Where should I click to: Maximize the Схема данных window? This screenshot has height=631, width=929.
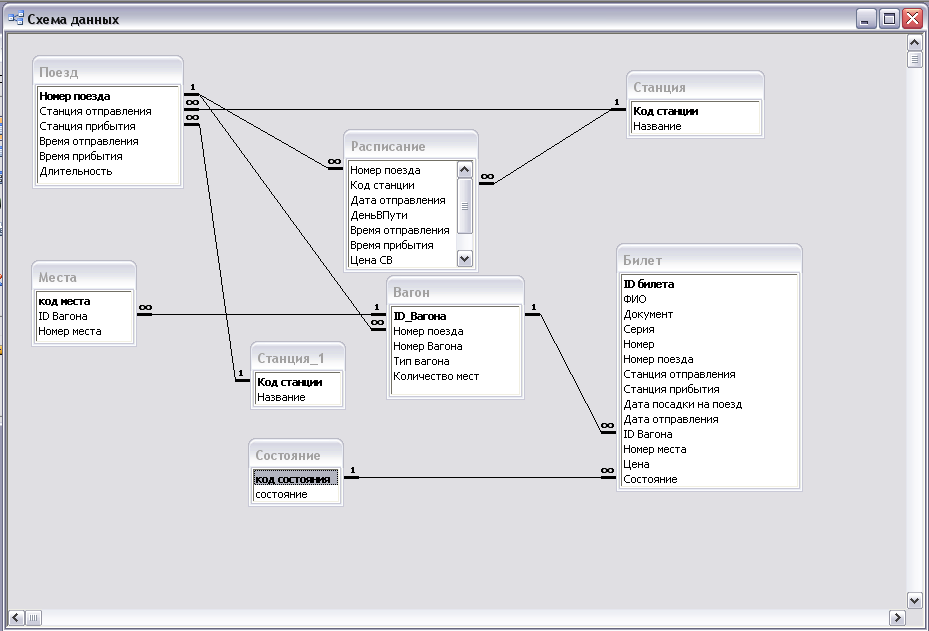click(889, 19)
